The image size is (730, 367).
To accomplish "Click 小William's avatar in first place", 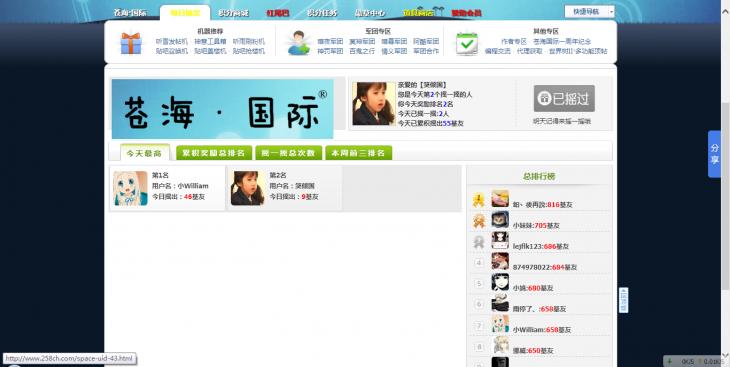I will tap(130, 188).
